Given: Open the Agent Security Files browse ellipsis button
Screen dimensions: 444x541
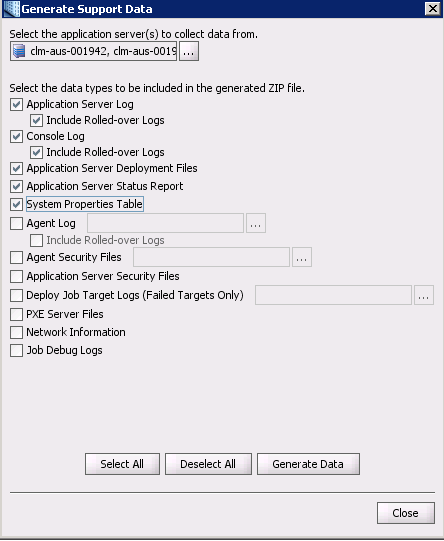Looking at the screenshot, I should [302, 257].
